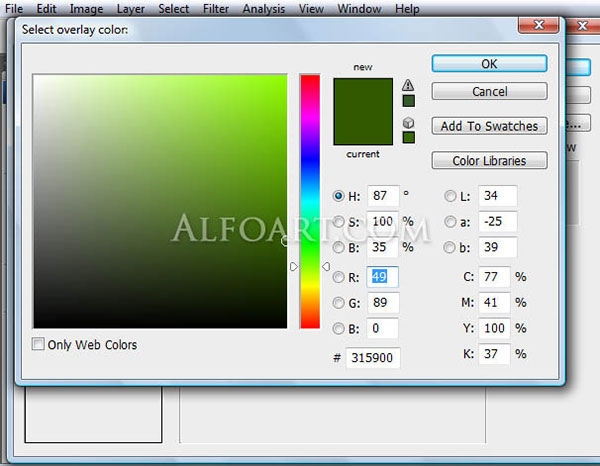Click the G field showing 89
The width and height of the screenshot is (600, 466).
click(383, 303)
